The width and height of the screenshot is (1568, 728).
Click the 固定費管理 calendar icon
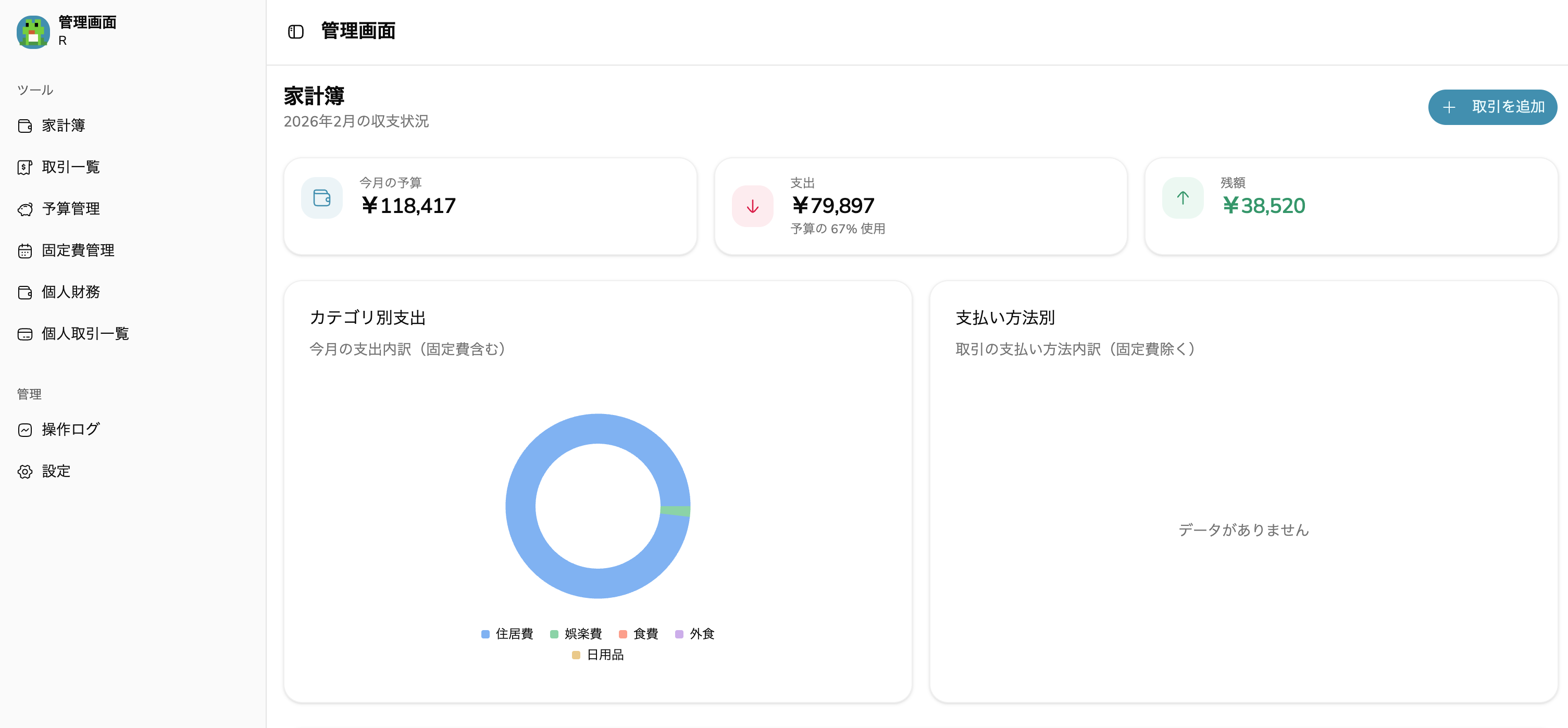[x=25, y=251]
